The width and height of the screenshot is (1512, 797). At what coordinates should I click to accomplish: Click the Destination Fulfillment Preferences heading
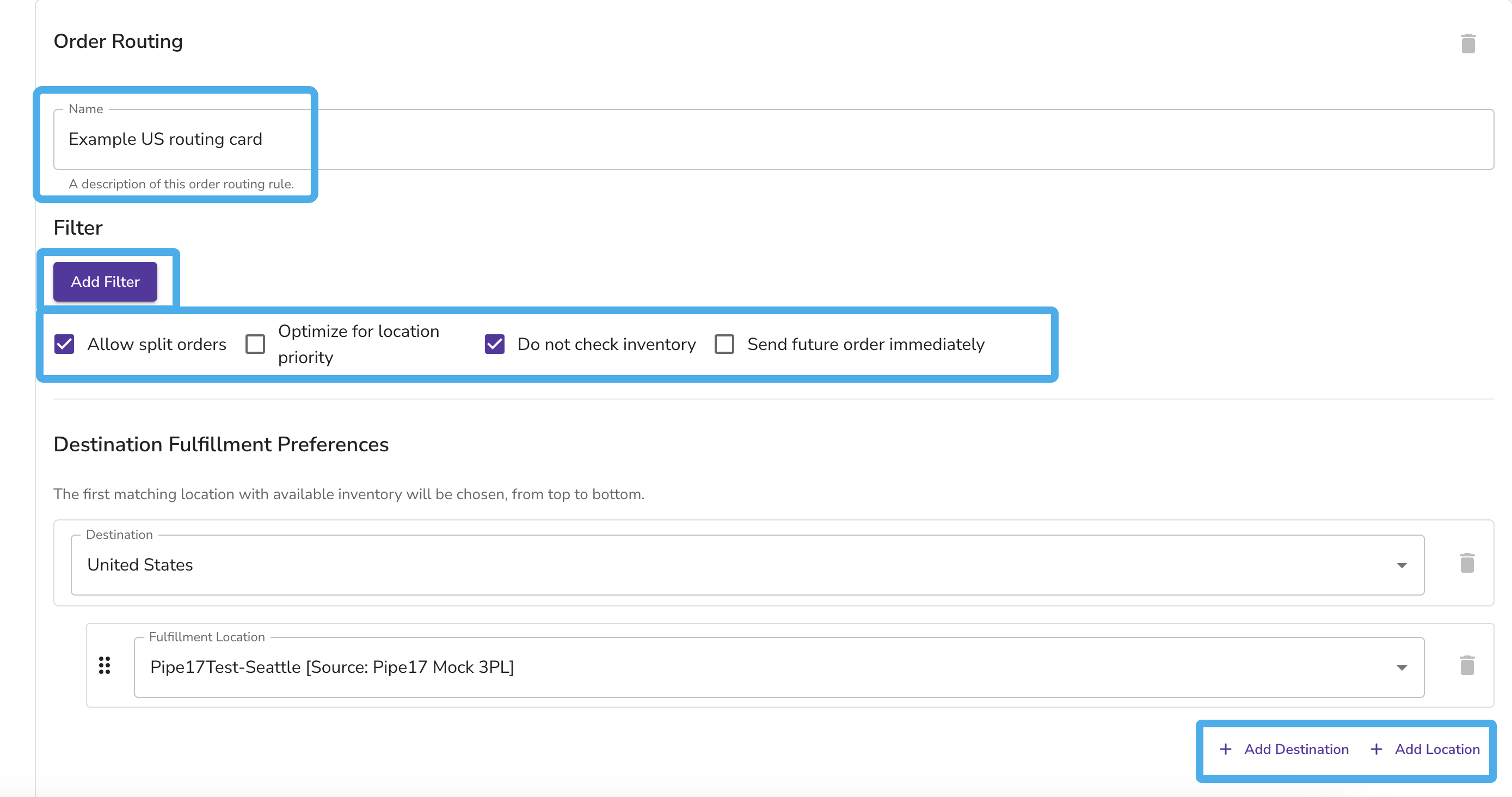220,444
